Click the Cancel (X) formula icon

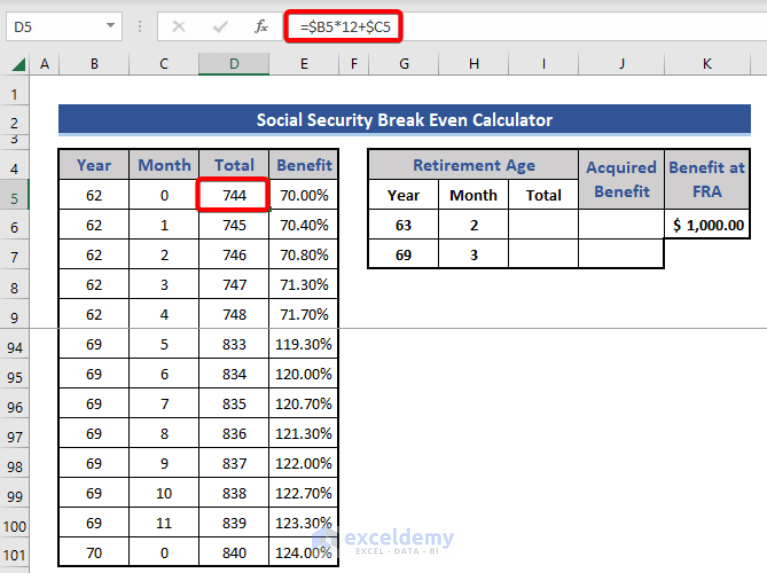pos(179,26)
